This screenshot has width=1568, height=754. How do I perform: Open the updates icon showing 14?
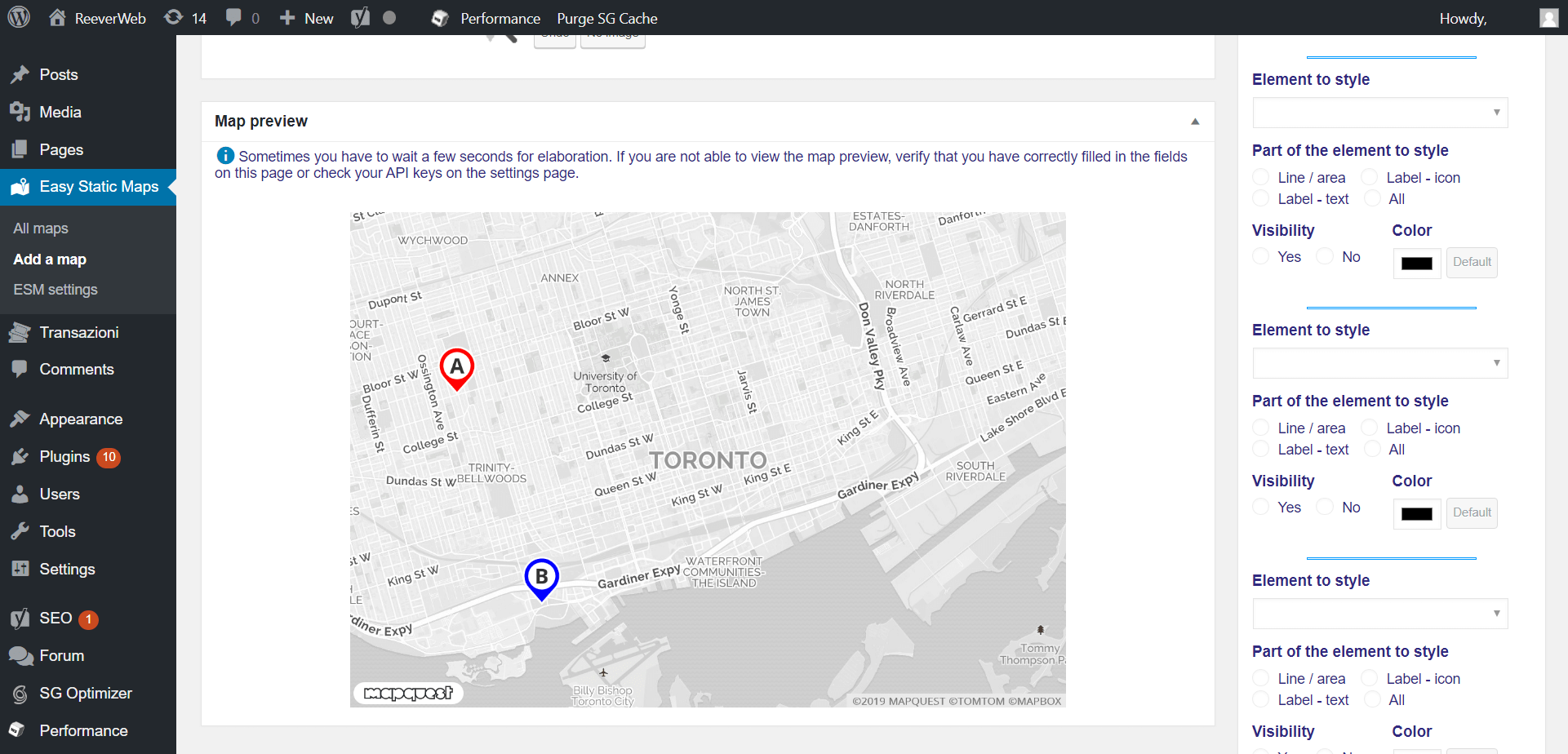[x=173, y=17]
